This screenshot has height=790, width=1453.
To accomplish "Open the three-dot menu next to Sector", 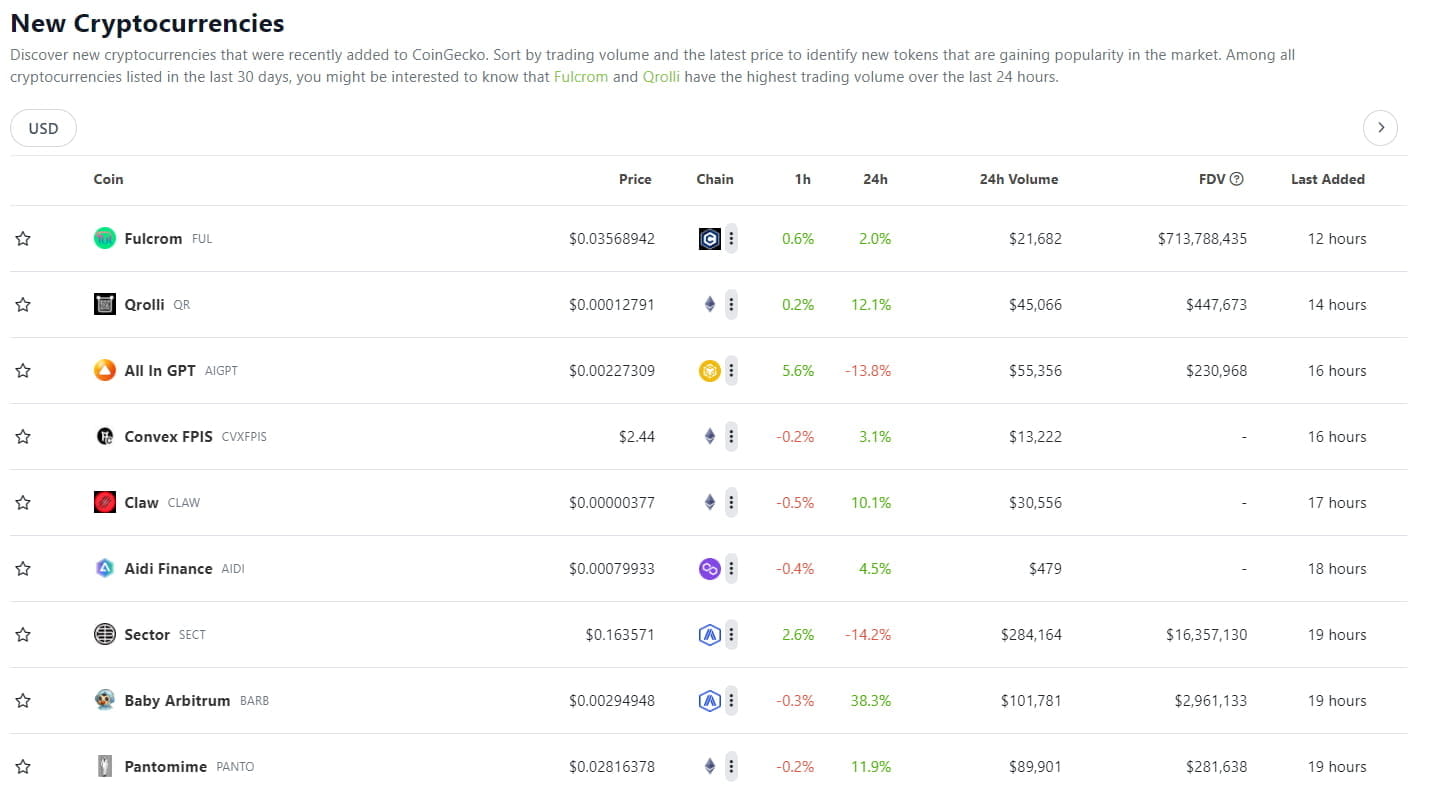I will (730, 634).
